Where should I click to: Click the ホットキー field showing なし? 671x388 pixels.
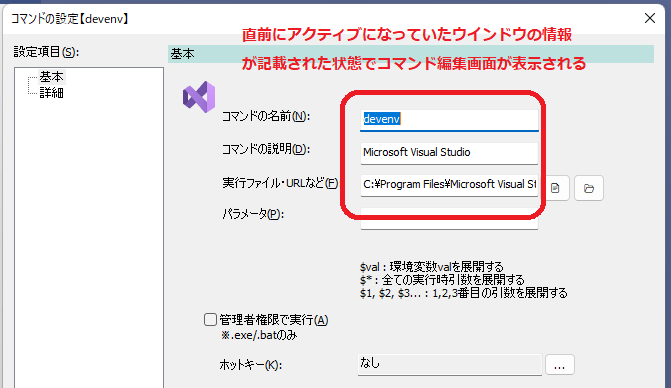[x=450, y=364]
